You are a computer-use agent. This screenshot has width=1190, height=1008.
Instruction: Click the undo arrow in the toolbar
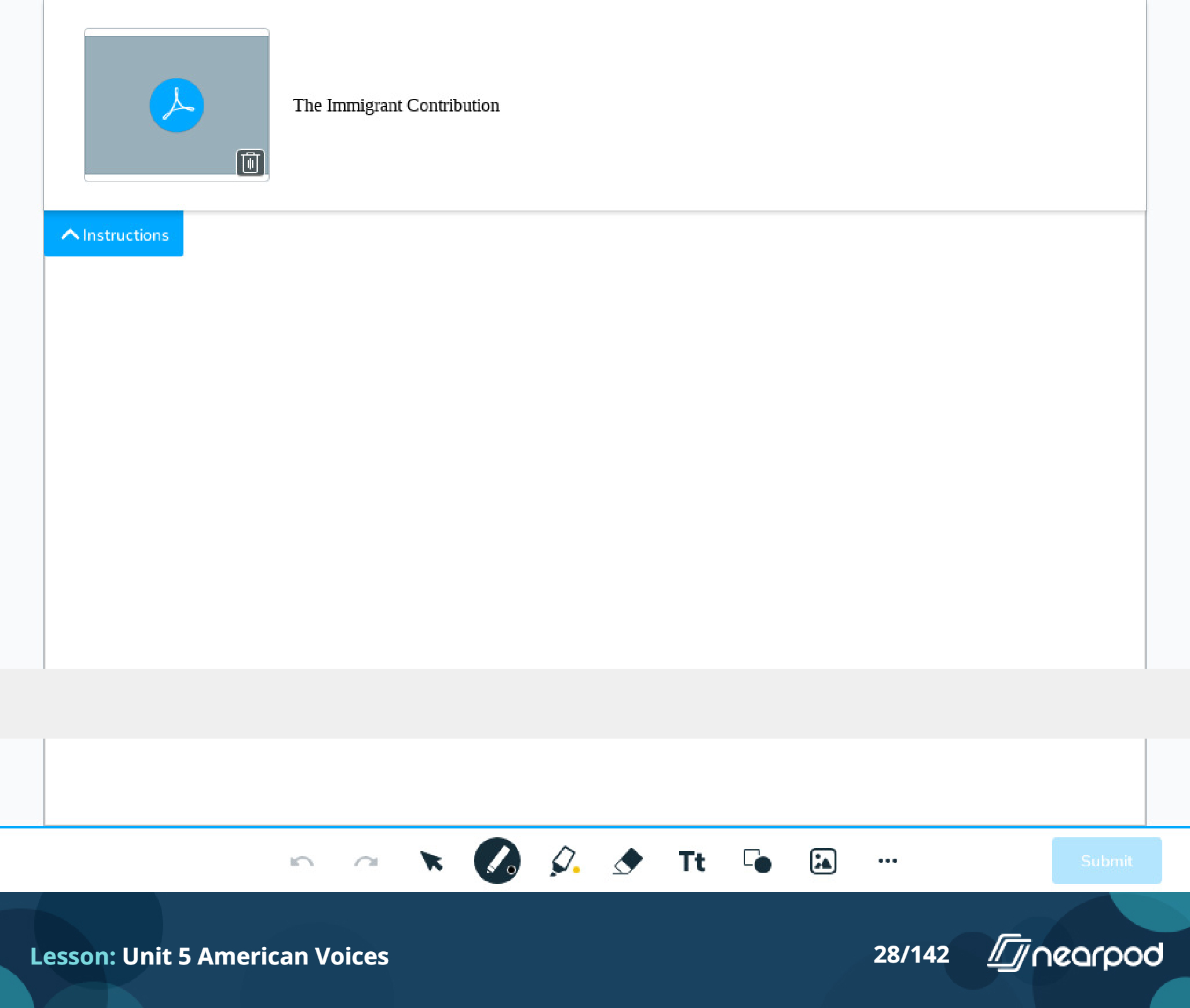[x=302, y=861]
